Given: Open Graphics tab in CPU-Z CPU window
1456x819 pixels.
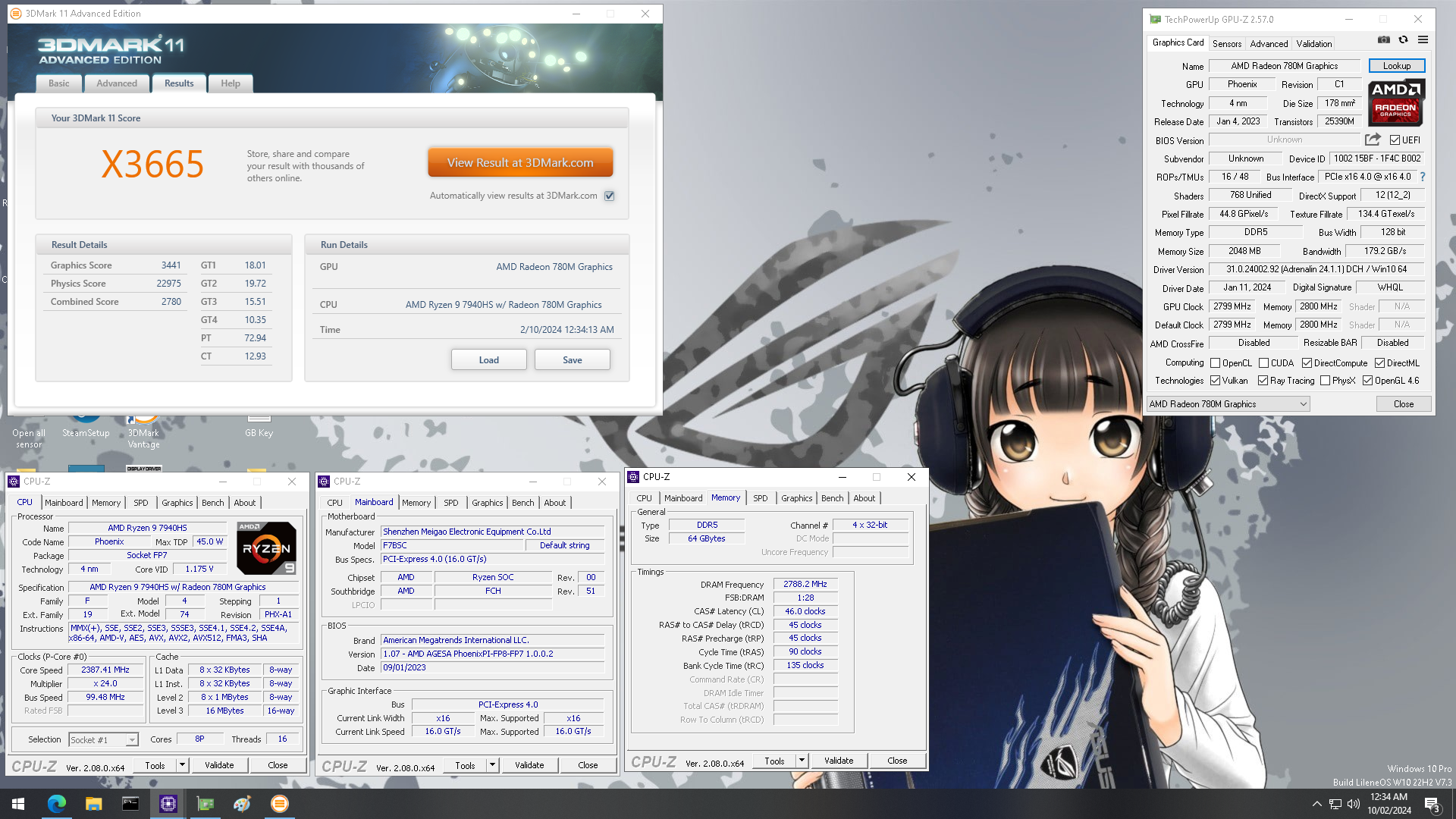Looking at the screenshot, I should pos(177,503).
